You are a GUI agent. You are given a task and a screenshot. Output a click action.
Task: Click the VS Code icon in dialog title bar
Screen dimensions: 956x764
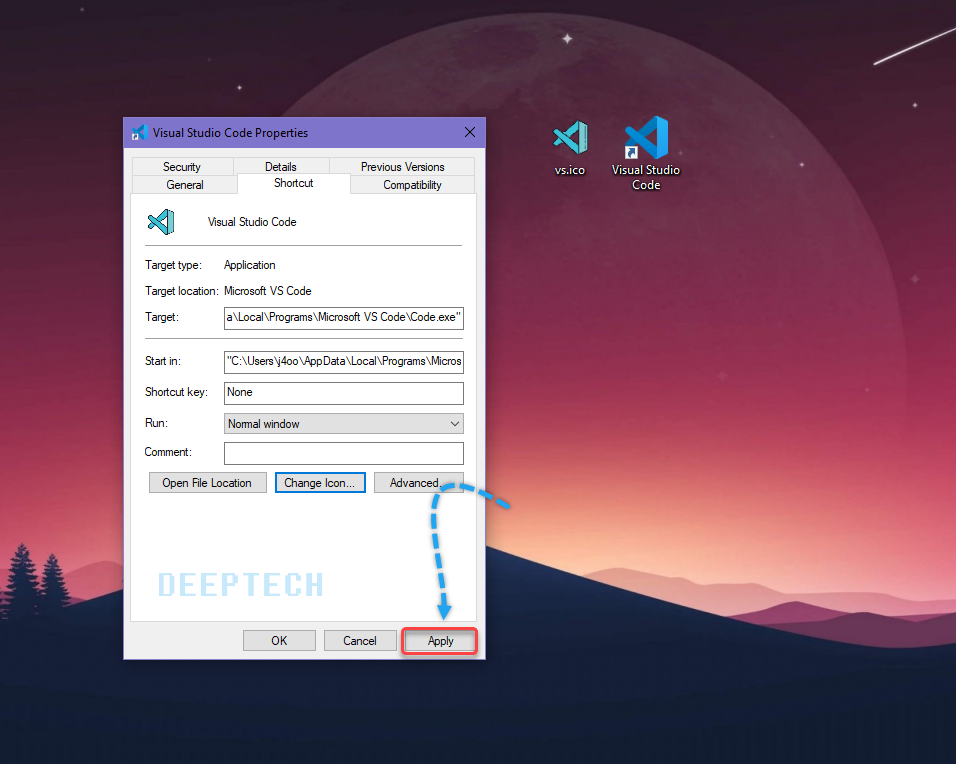(x=140, y=132)
